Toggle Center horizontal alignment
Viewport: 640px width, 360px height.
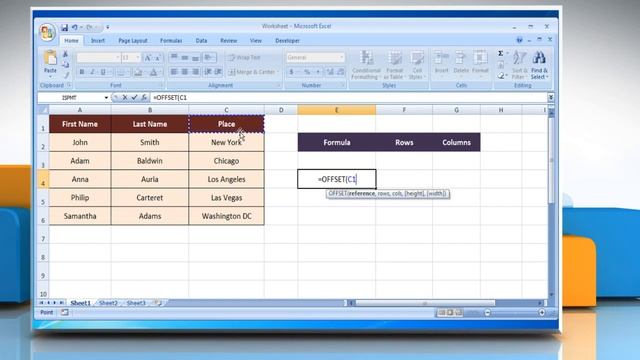[x=185, y=72]
